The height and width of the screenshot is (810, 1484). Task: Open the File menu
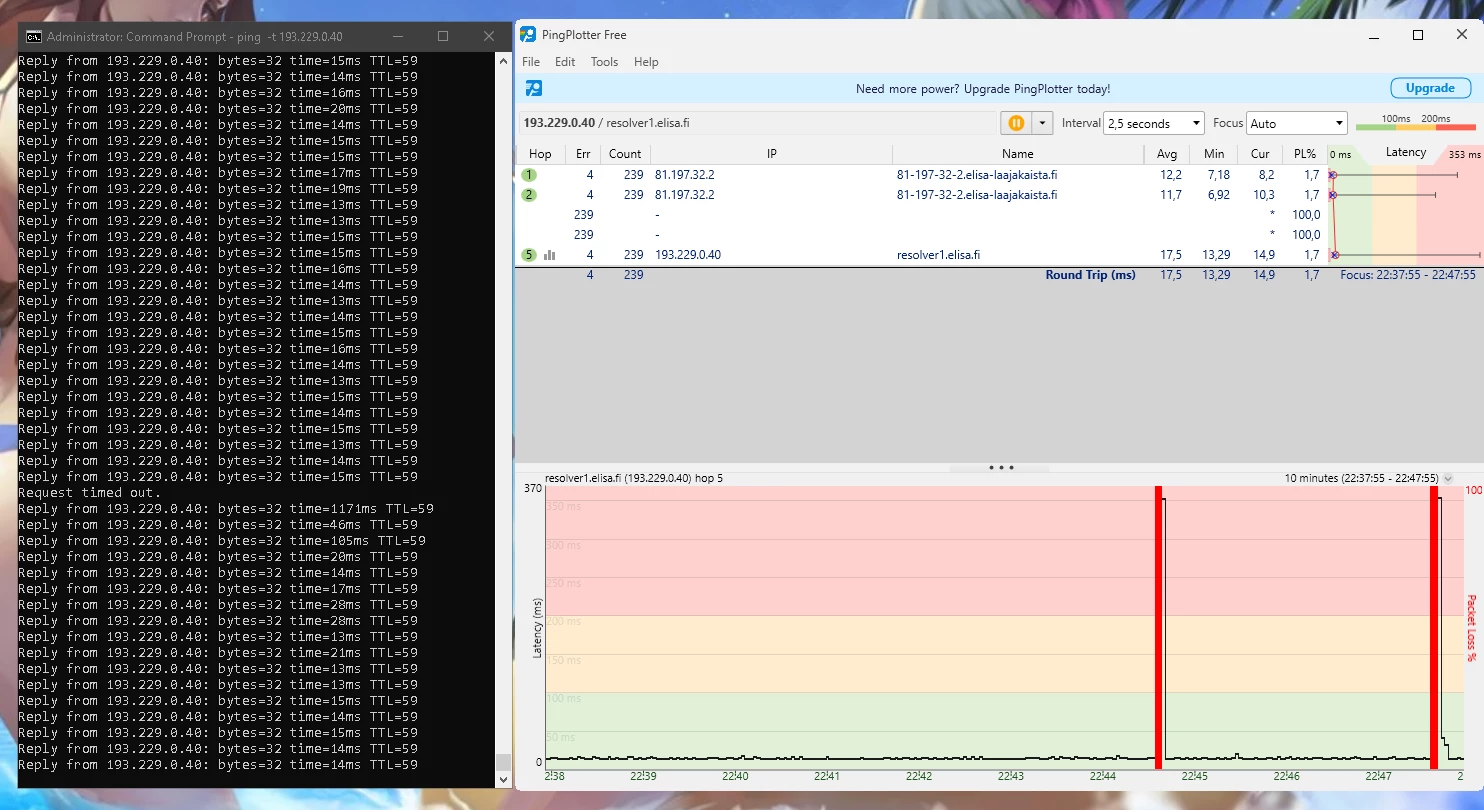coord(531,62)
